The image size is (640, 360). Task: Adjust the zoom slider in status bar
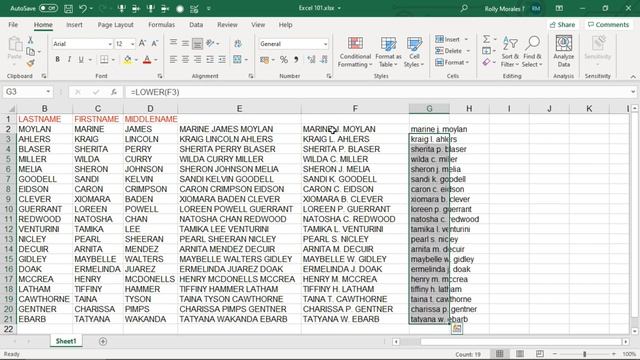[584, 354]
